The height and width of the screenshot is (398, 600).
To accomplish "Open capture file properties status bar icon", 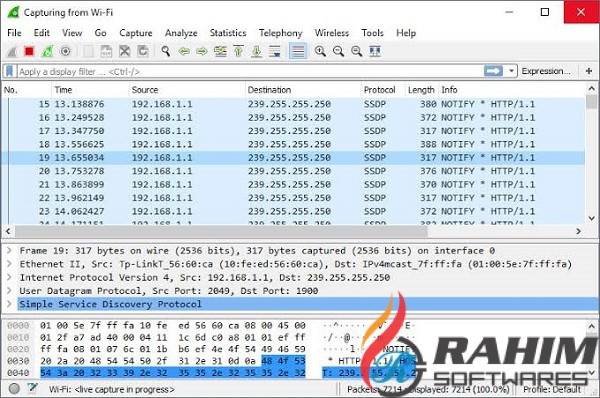I will point(33,389).
